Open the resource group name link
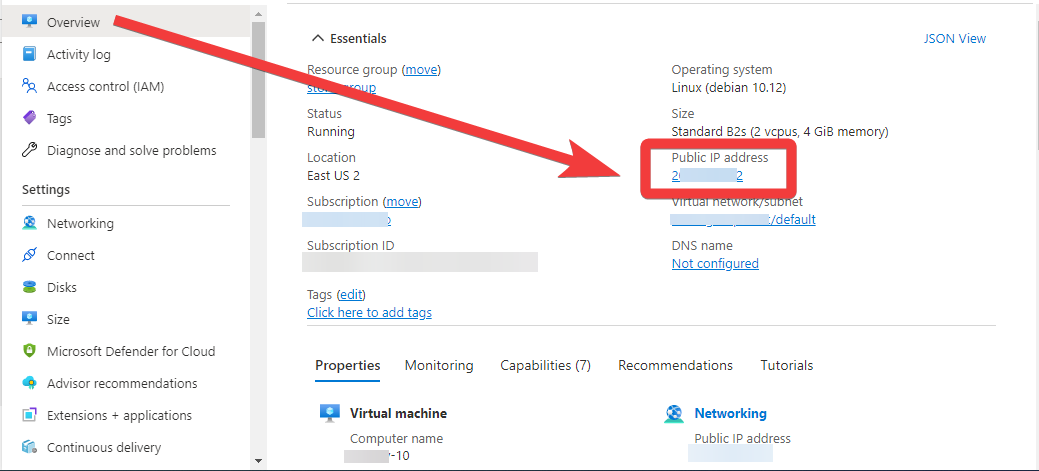Viewport: 1039px width, 471px height. (341, 87)
